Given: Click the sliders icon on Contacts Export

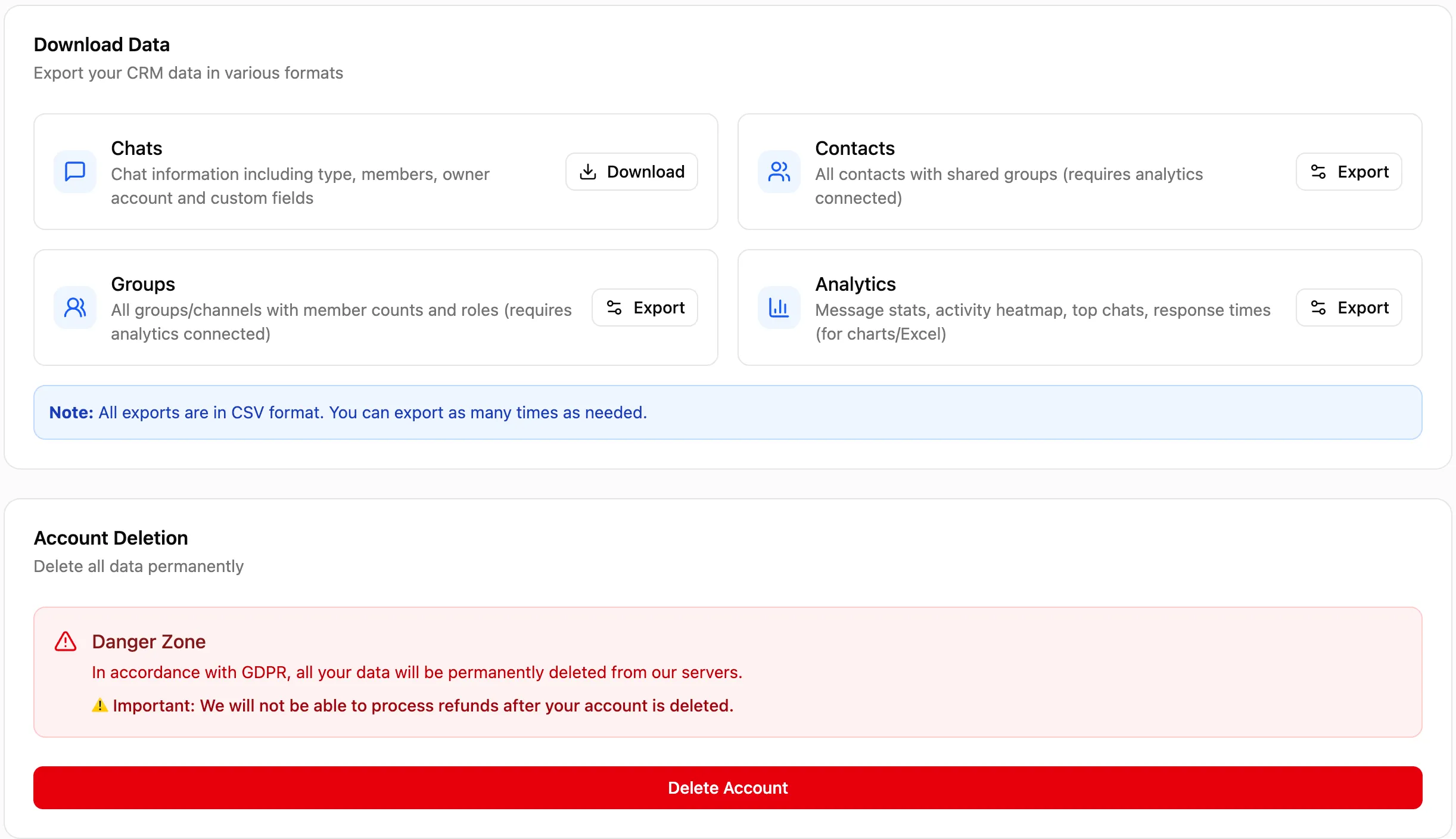Looking at the screenshot, I should coord(1318,172).
